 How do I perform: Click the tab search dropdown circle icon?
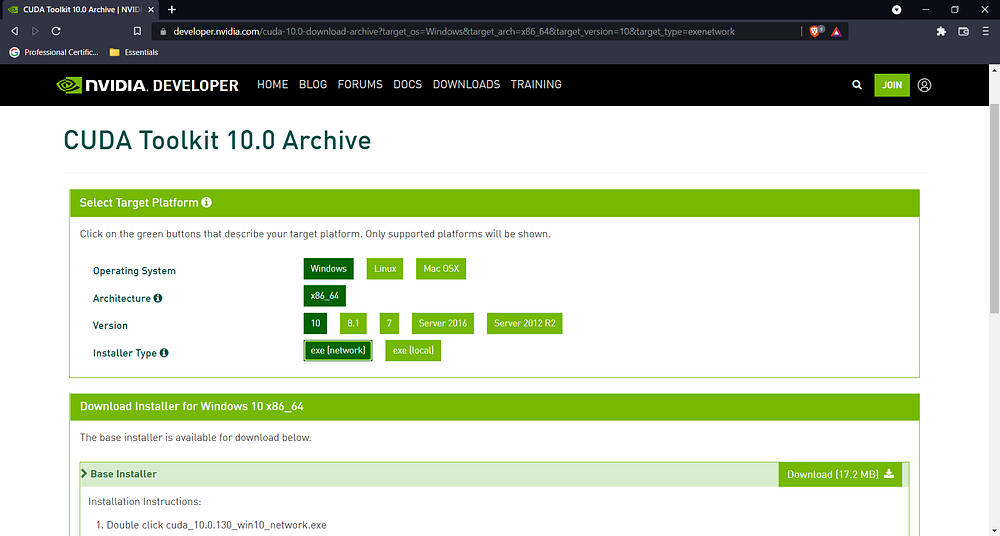pyautogui.click(x=897, y=10)
